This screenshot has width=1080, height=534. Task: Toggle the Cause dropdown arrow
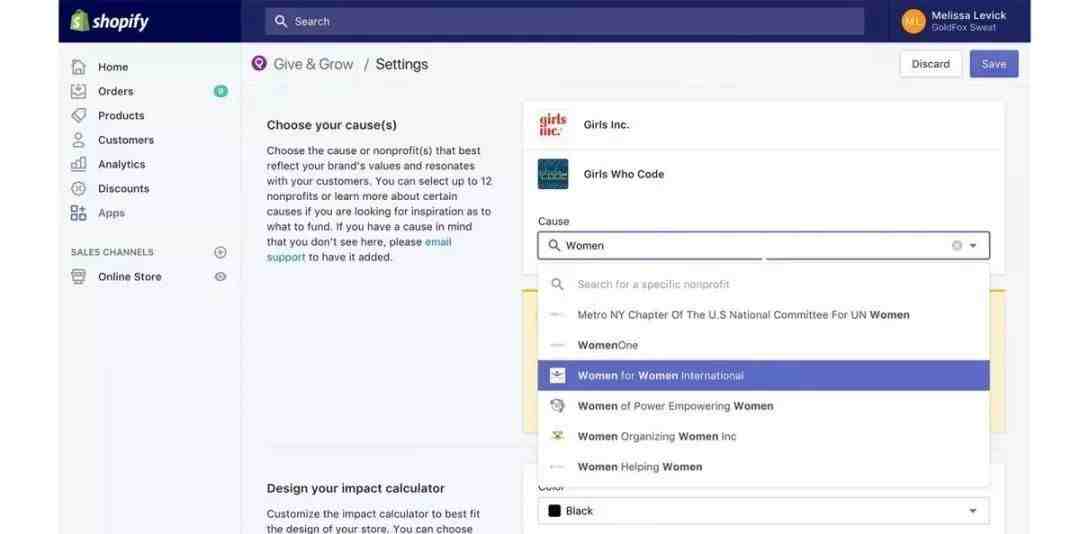pyautogui.click(x=973, y=245)
